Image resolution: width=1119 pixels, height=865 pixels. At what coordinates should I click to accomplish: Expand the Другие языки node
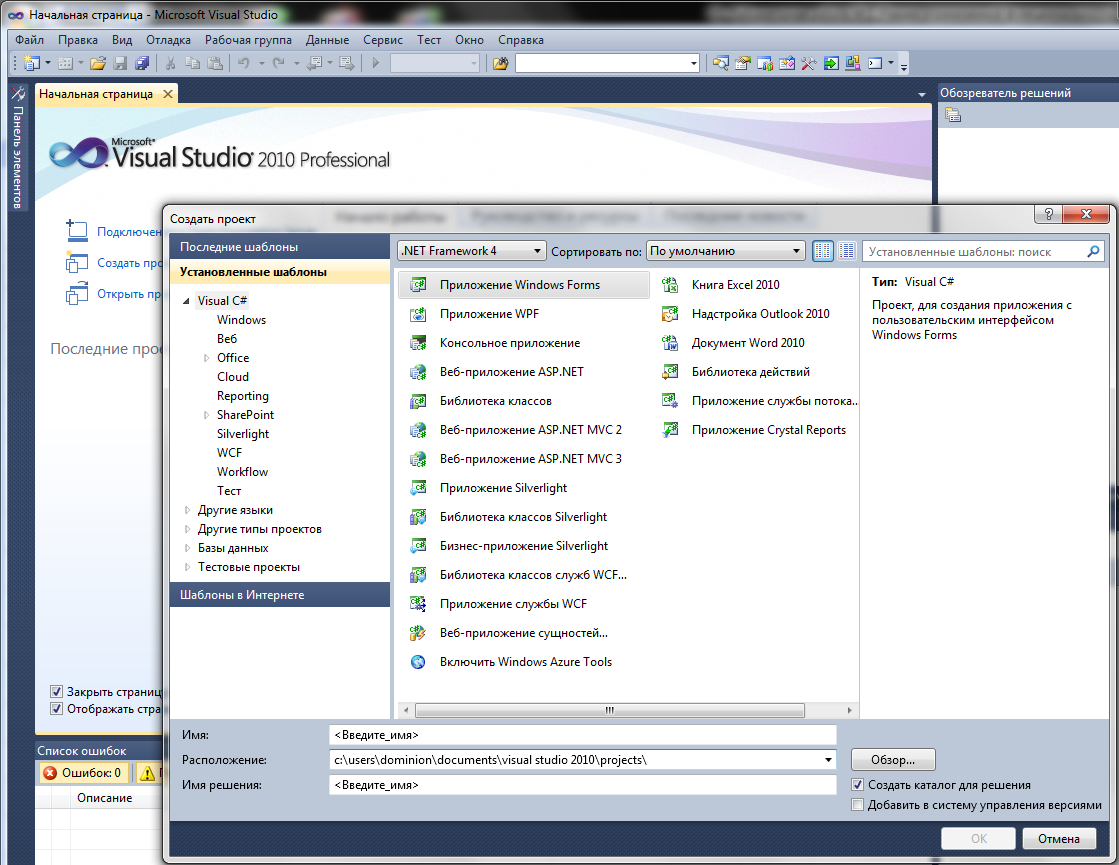pyautogui.click(x=187, y=510)
